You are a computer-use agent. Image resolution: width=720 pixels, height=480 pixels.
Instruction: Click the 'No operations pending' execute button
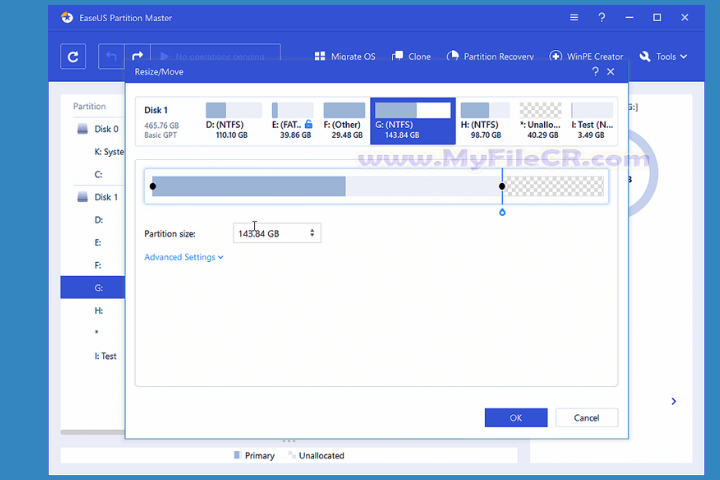[216, 56]
